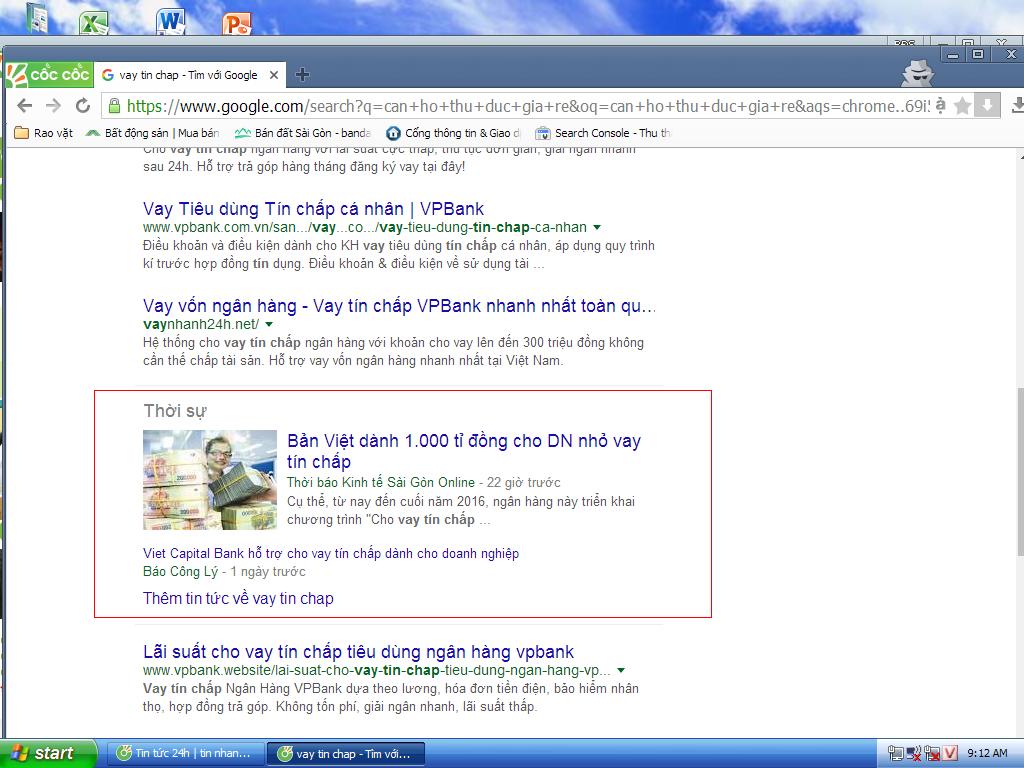Close the 'vay tin chap' tab
This screenshot has height=768, width=1024.
pos(274,75)
